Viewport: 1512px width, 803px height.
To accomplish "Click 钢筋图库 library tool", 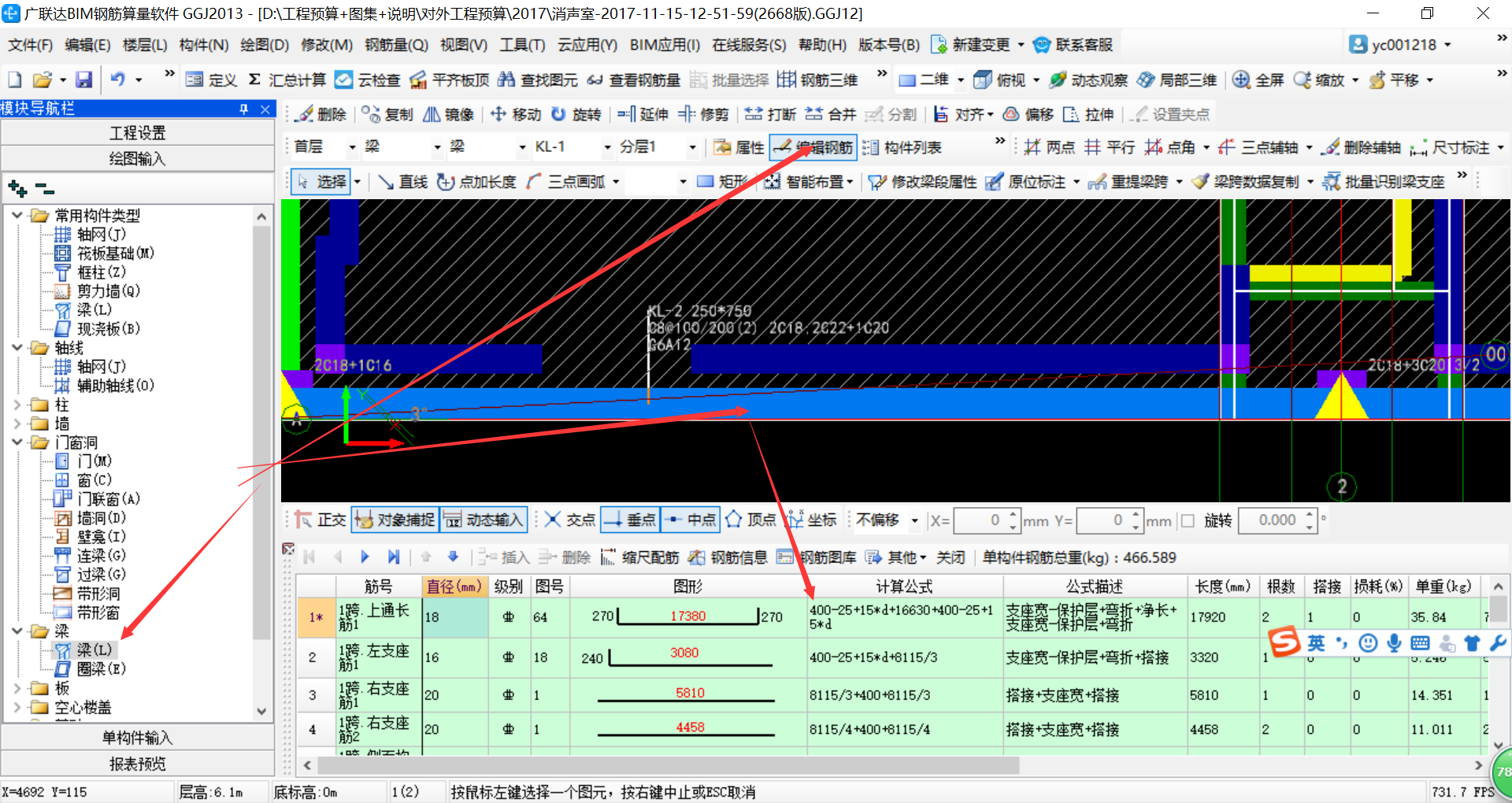I will coord(817,557).
